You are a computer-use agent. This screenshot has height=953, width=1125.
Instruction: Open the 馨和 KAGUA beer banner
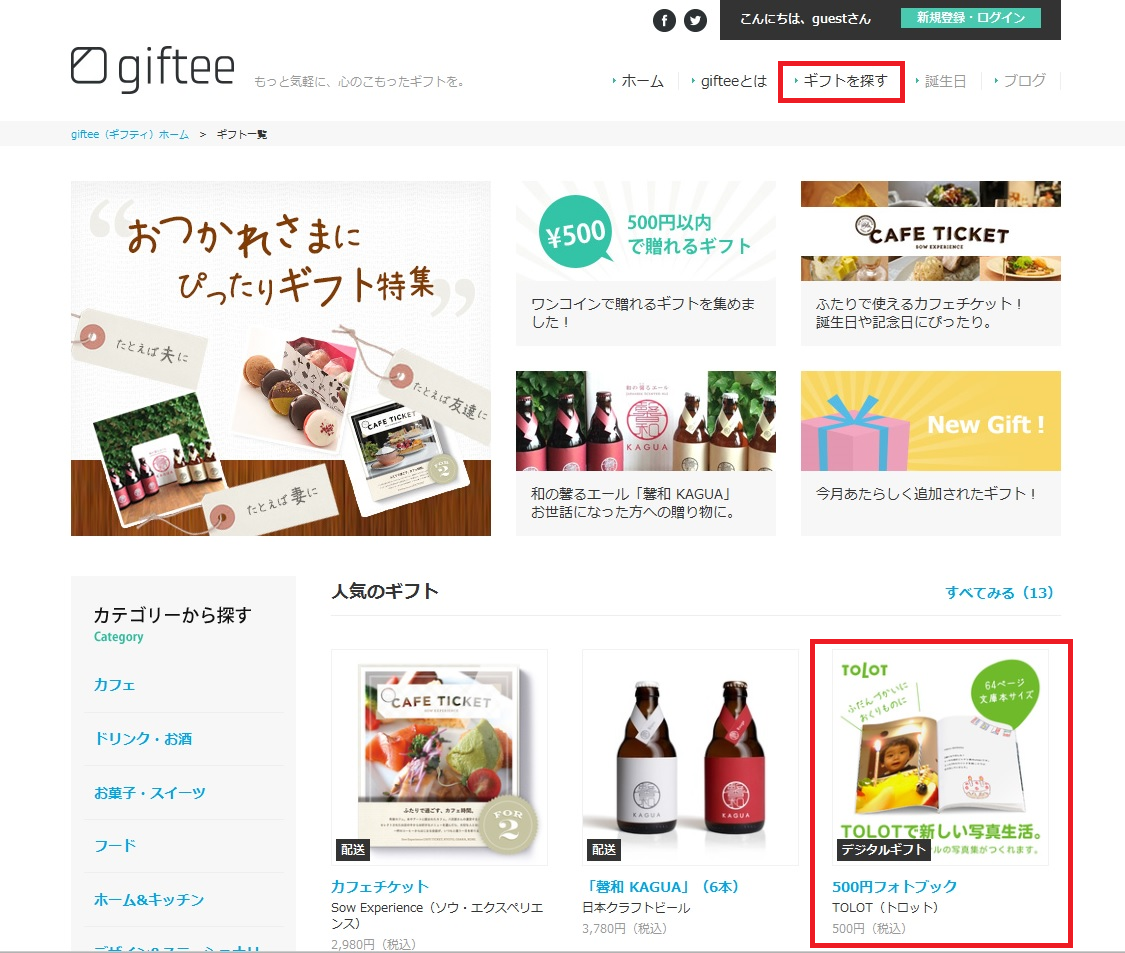[646, 421]
